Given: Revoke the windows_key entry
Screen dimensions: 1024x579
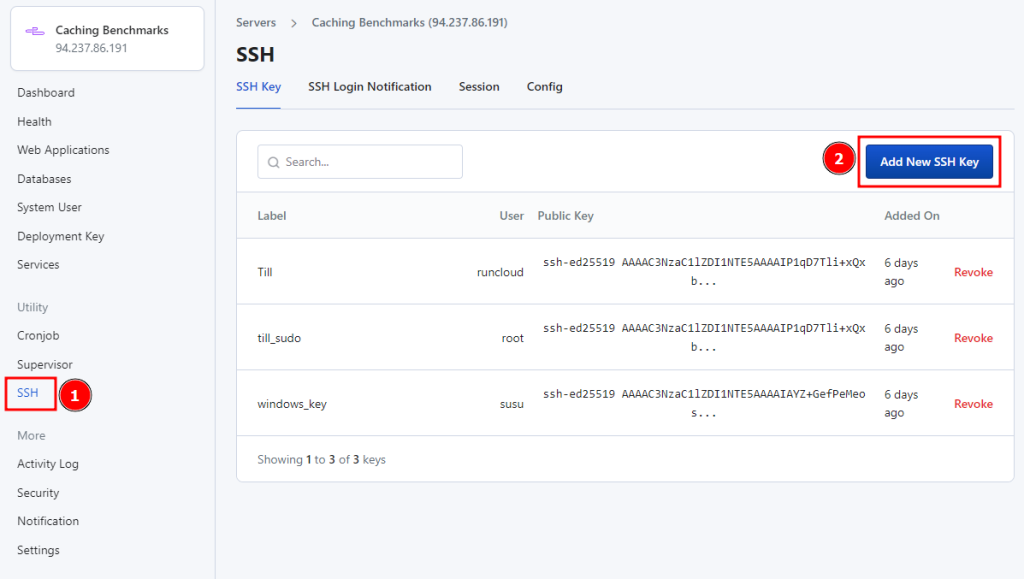Looking at the screenshot, I should 973,404.
